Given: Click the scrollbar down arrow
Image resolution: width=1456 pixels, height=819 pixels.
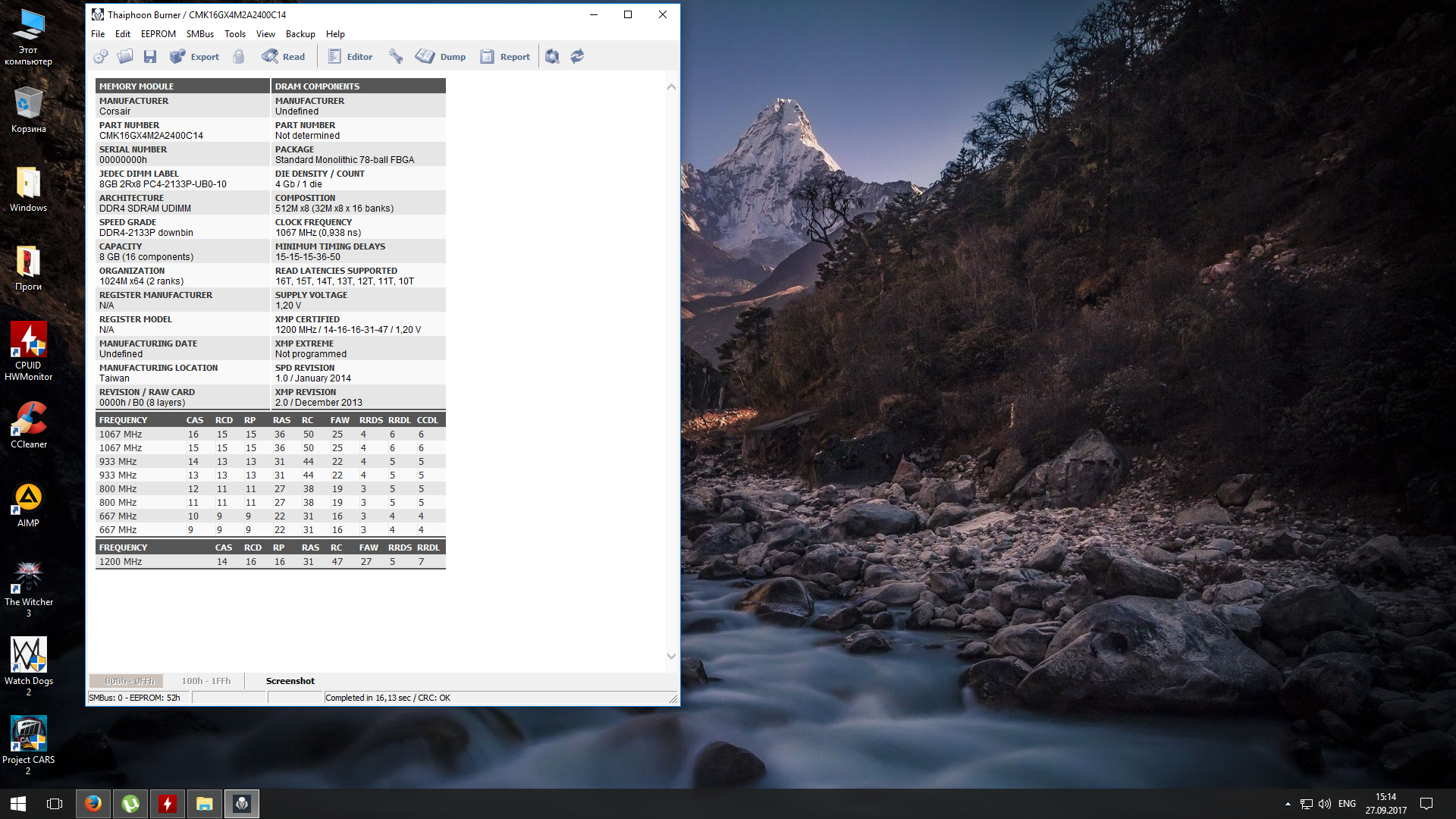Looking at the screenshot, I should [671, 656].
